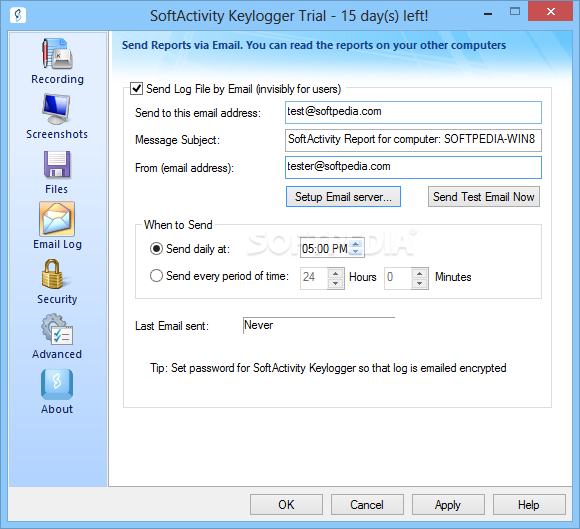Decrease the Hours value with down arrow

(335, 283)
